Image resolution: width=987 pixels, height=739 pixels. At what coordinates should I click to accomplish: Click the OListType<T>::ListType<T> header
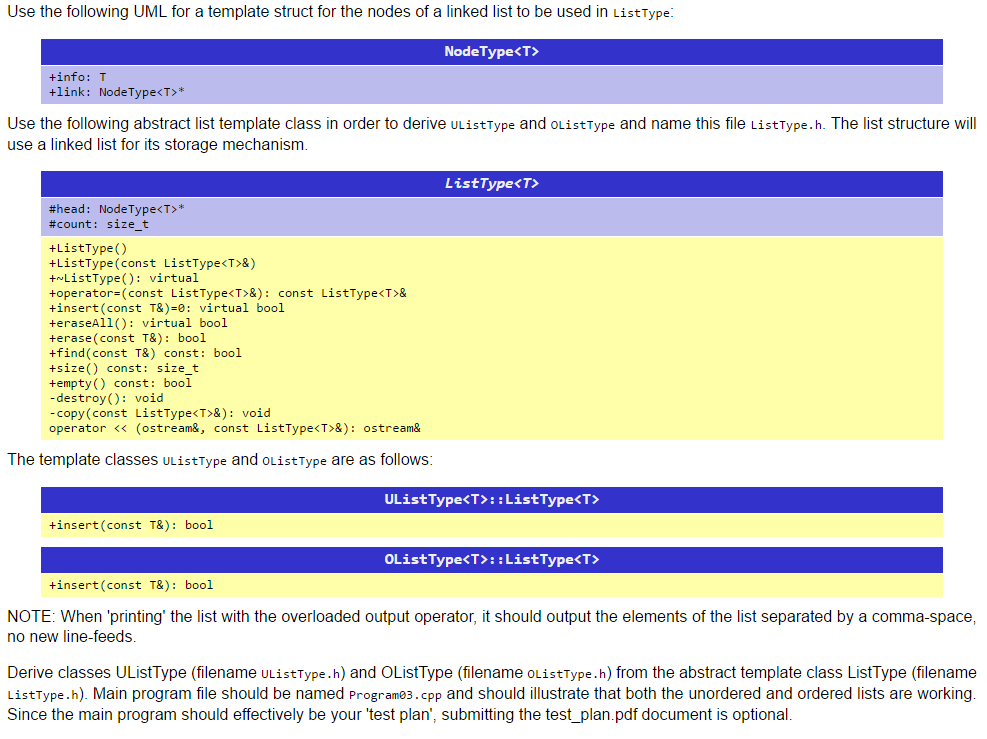(491, 560)
